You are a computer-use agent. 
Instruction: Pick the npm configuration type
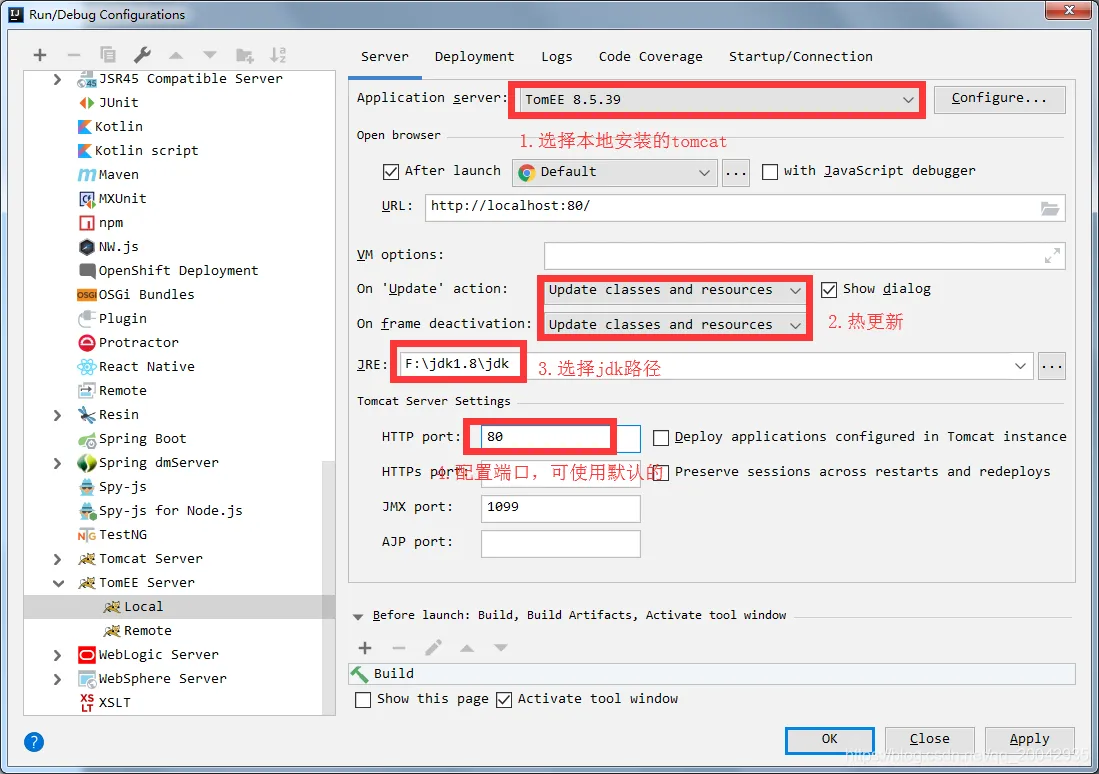pyautogui.click(x=101, y=222)
